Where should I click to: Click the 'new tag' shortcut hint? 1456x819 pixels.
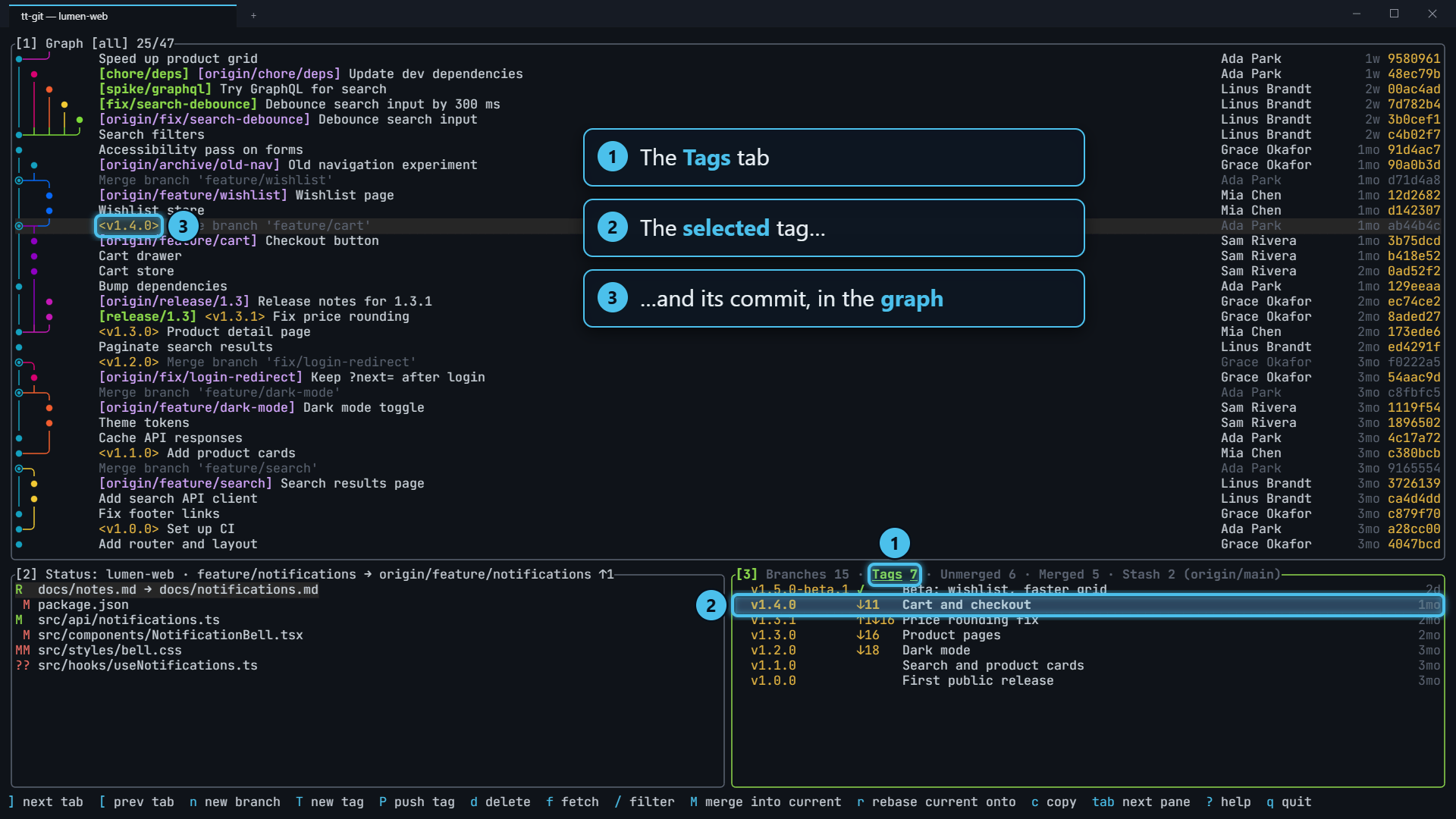(x=329, y=802)
